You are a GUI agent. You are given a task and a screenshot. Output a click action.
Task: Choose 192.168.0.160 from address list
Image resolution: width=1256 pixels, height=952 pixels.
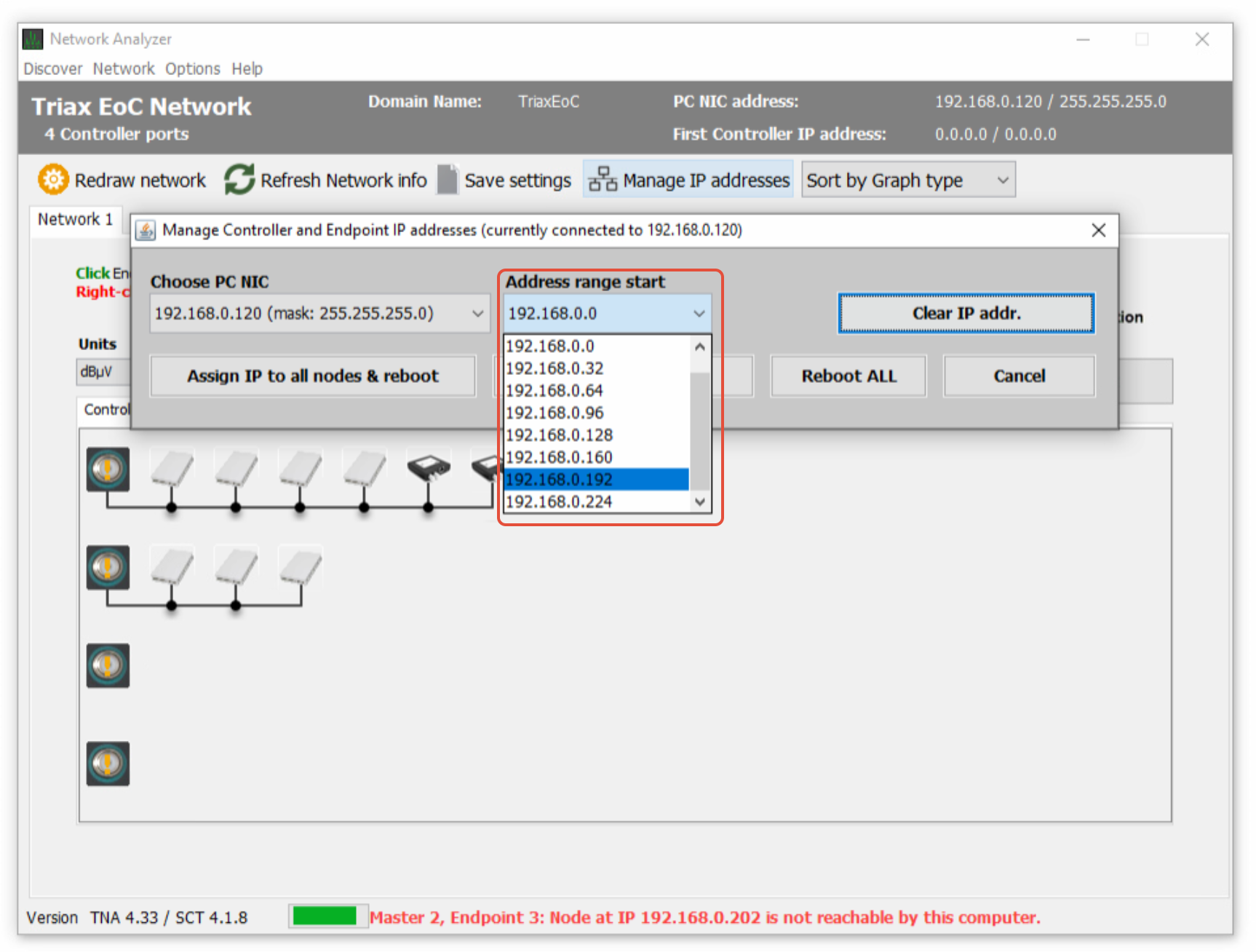(x=596, y=457)
